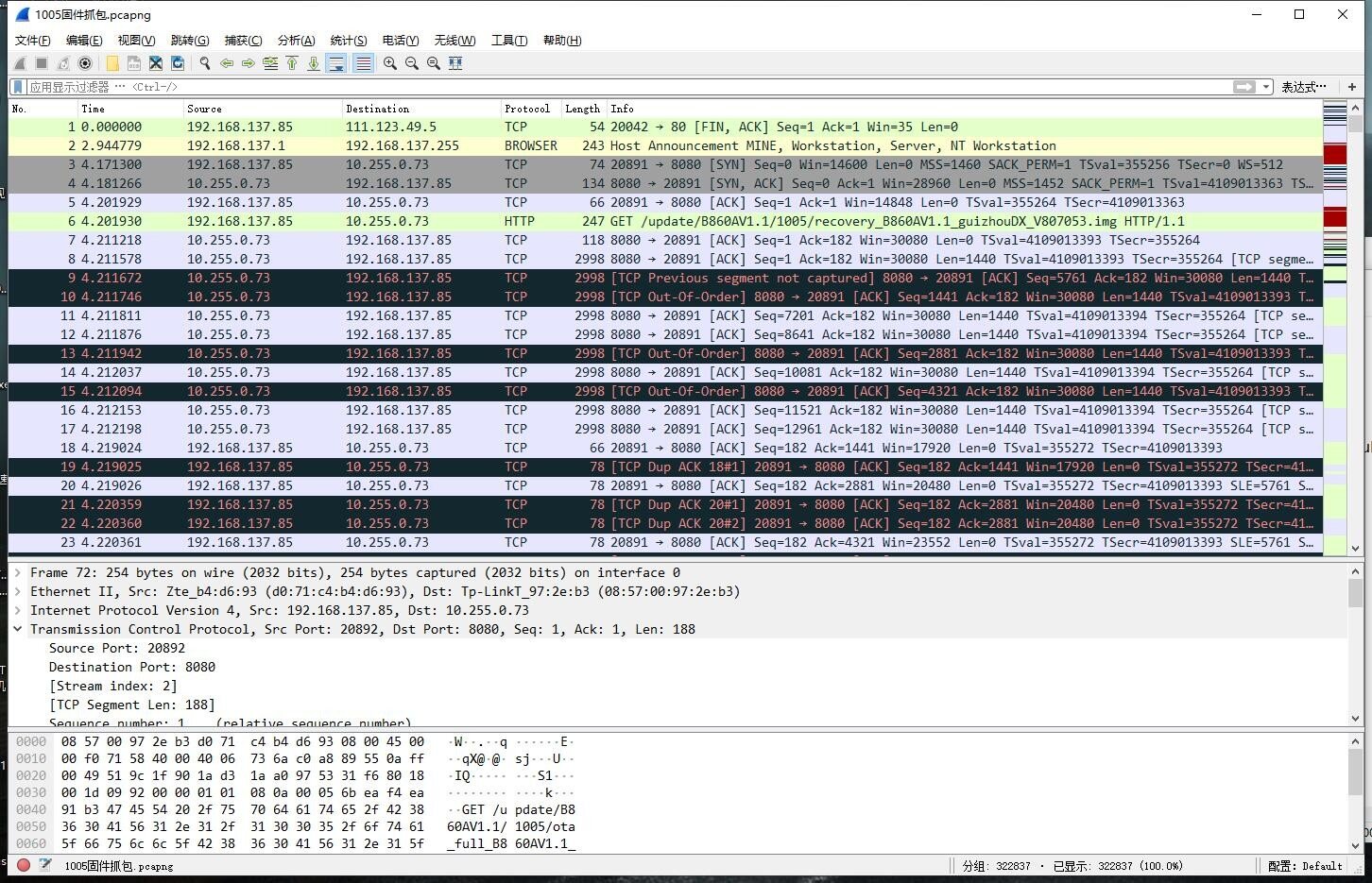Screen dimensions: 1372x883
Task: Jump to the first packet icon
Action: tap(292, 63)
